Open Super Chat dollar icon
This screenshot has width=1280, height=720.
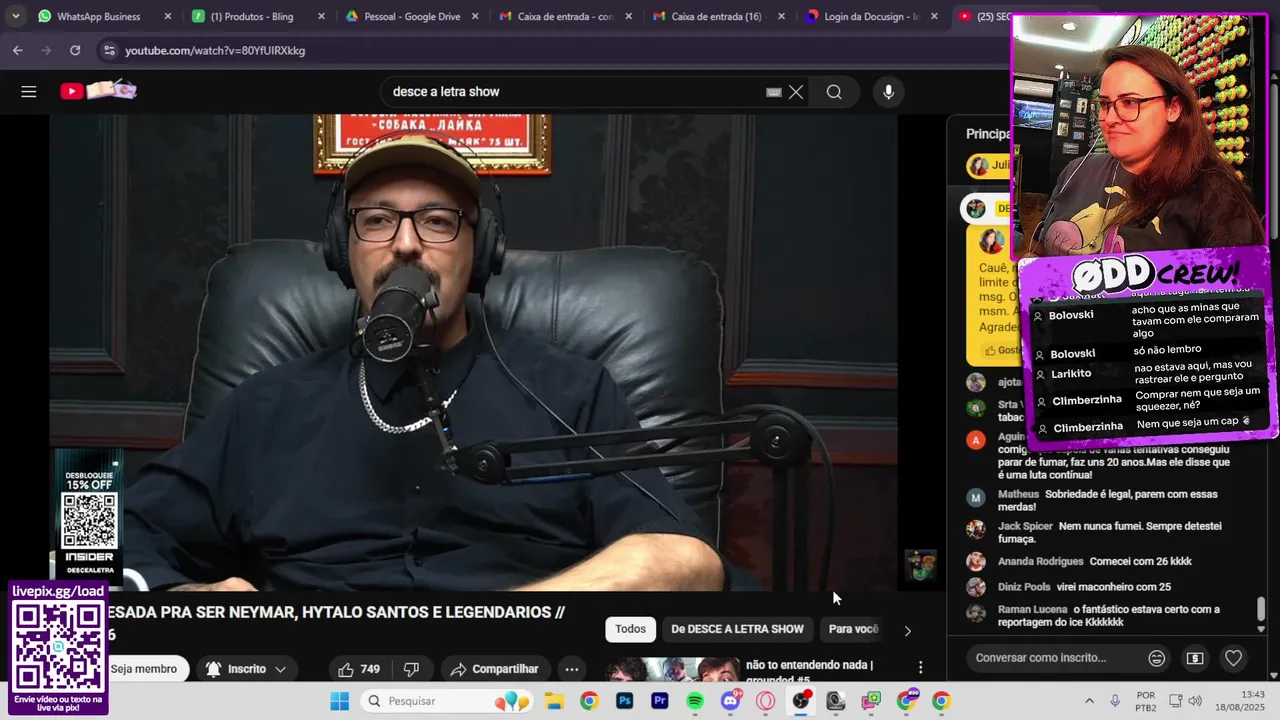1195,658
